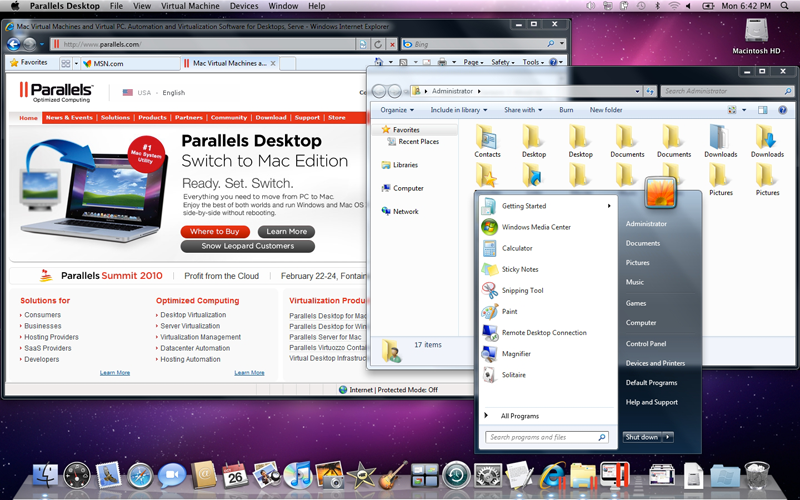Open Time Machine in the Dock
This screenshot has width=800, height=500.
456,476
